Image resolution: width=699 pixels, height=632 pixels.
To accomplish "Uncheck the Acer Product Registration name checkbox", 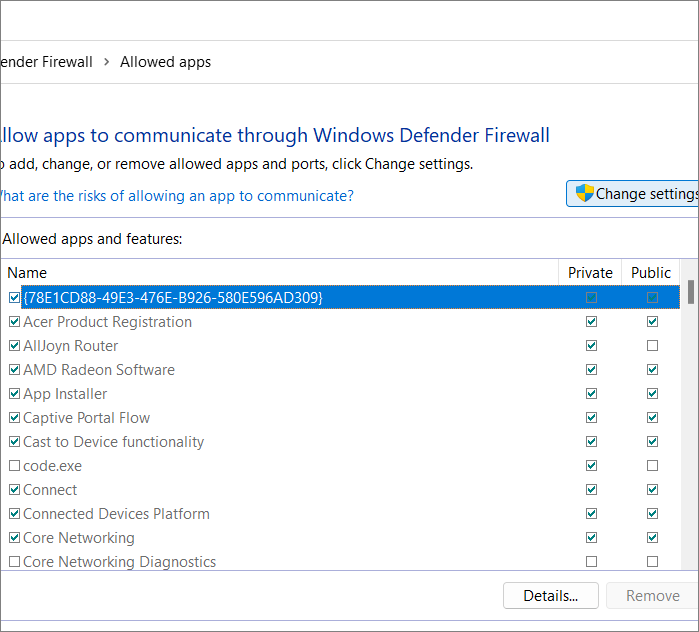I will point(14,322).
